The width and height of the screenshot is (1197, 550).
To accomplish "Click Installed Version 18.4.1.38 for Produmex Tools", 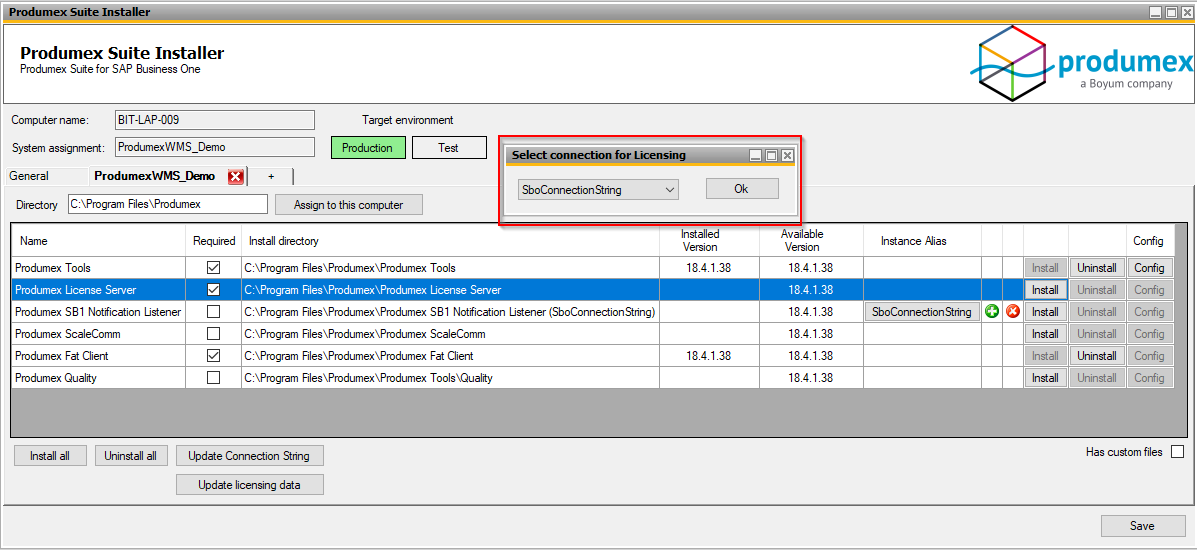I will 709,267.
